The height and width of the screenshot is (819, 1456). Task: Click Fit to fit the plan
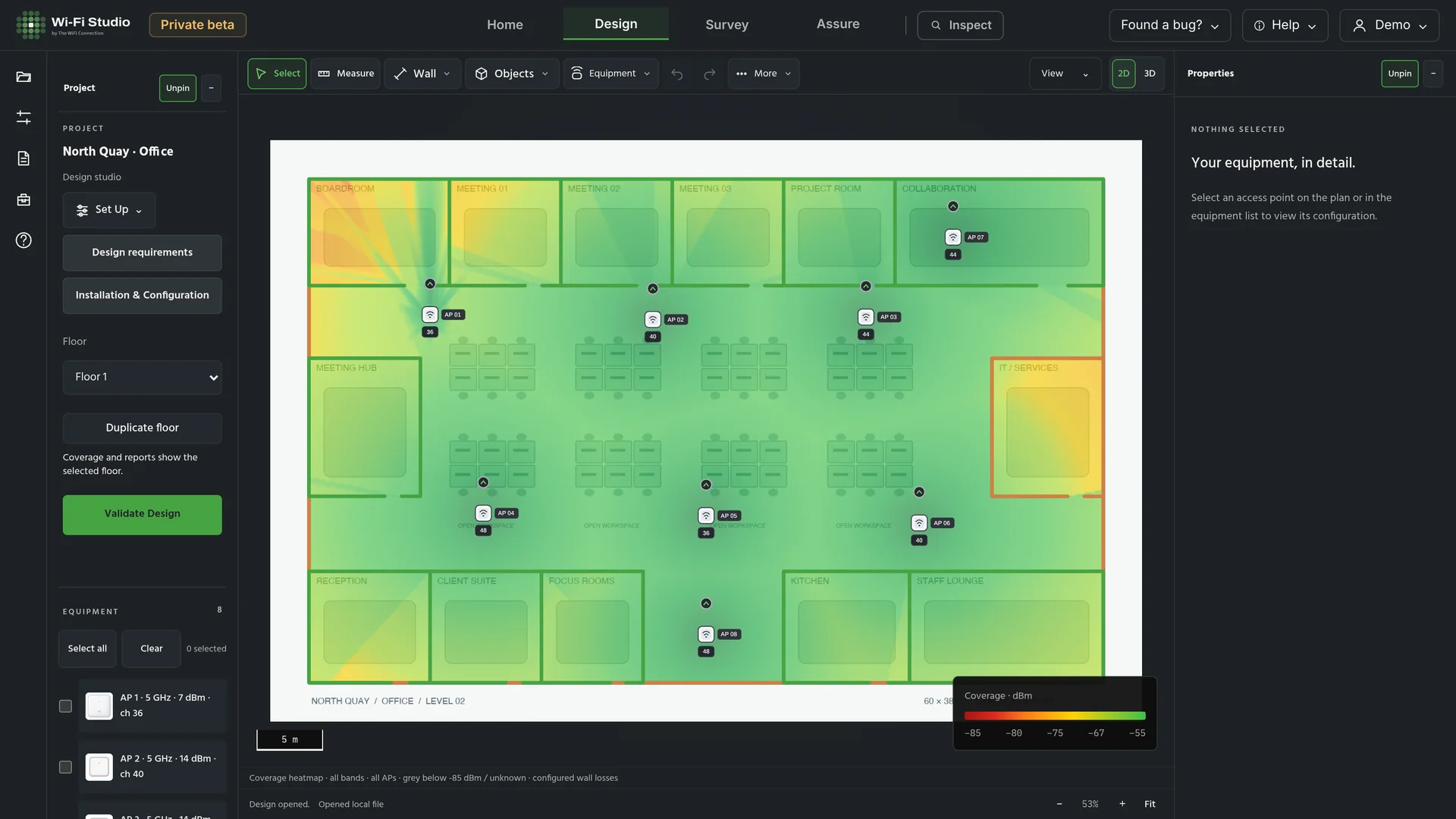click(x=1150, y=804)
